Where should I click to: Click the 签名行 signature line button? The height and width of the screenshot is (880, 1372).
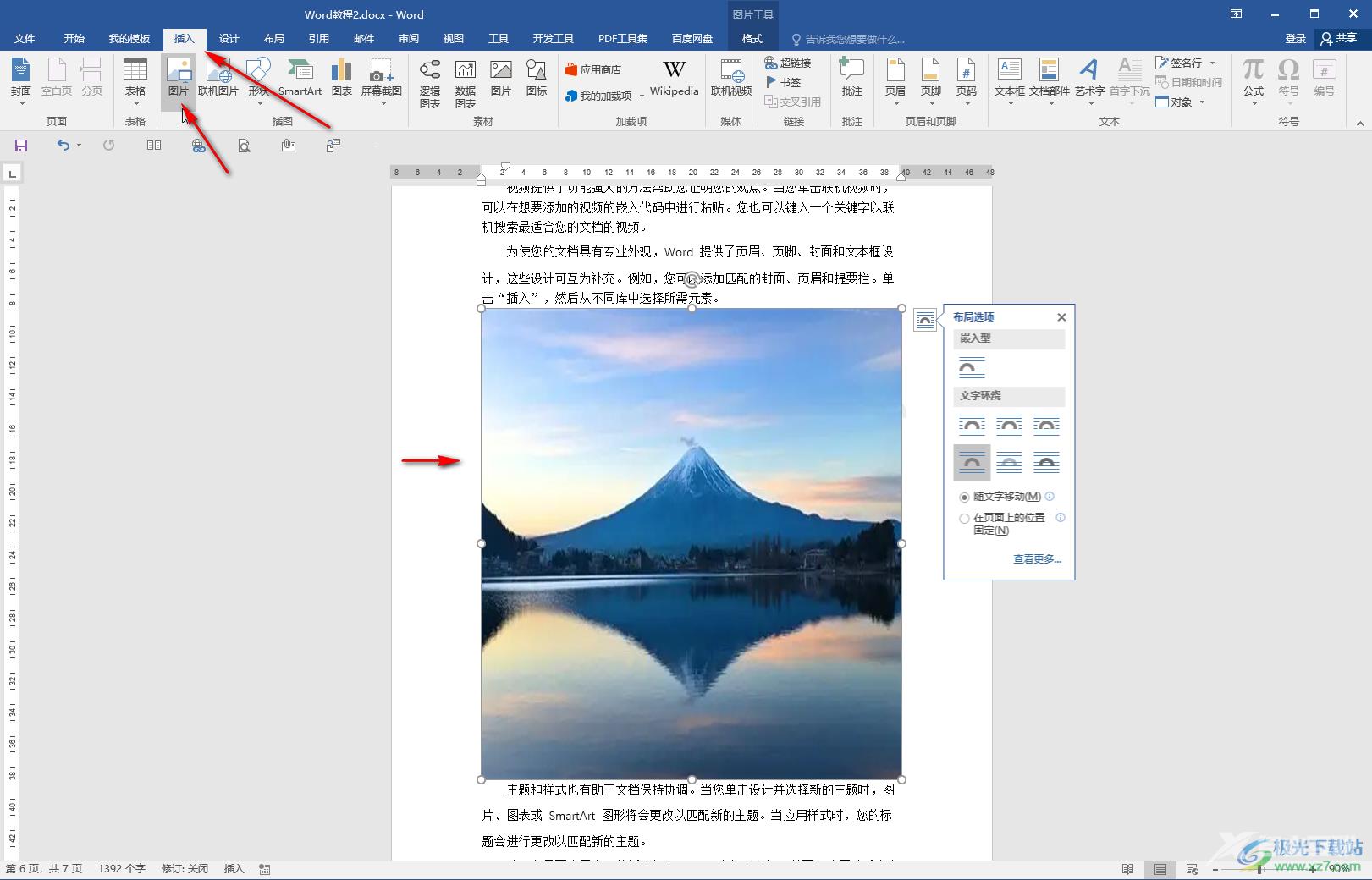1185,63
